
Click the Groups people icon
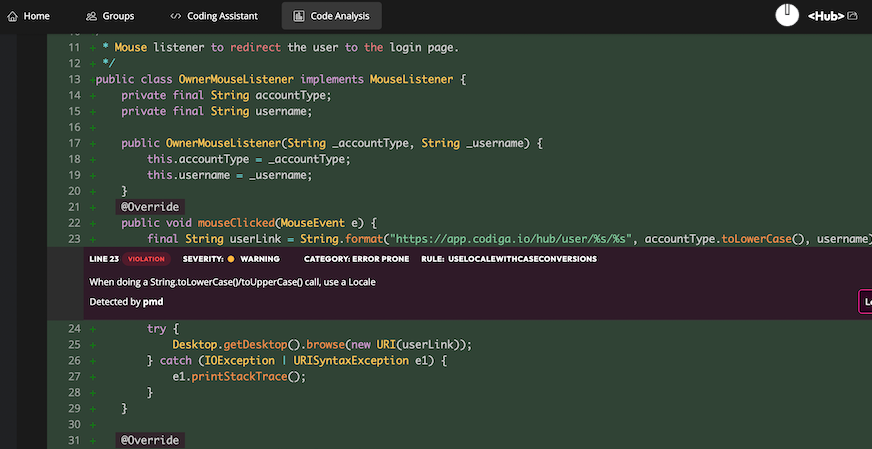(92, 16)
